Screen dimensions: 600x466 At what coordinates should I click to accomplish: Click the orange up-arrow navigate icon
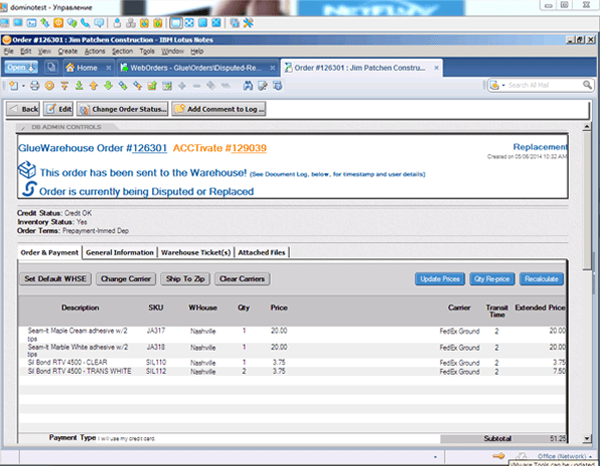[x=94, y=86]
